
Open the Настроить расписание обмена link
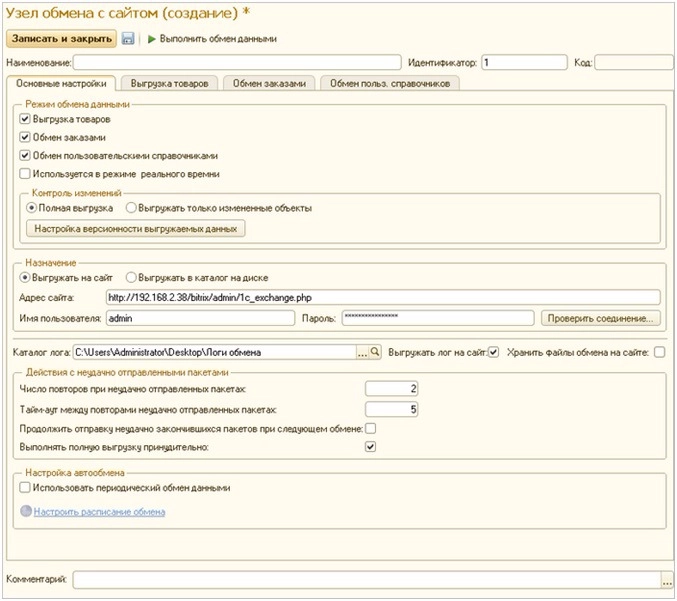(x=99, y=512)
